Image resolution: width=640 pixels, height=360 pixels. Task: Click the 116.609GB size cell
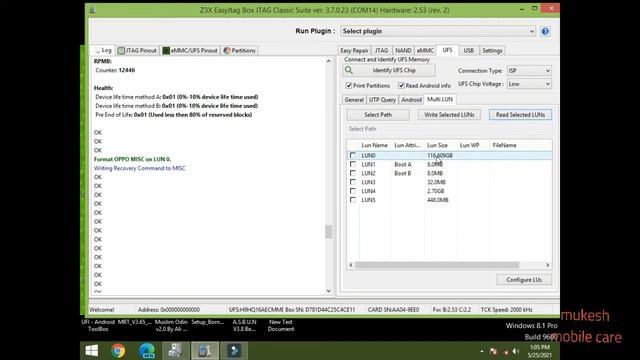(x=440, y=155)
